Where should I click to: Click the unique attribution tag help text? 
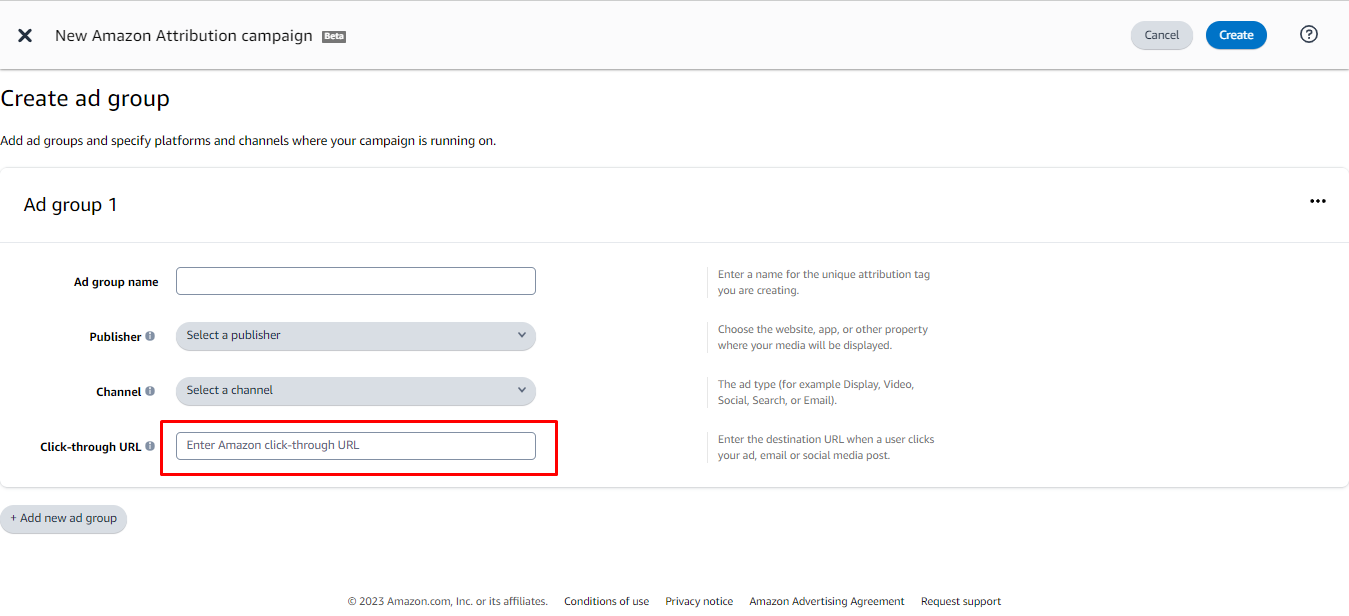point(824,282)
